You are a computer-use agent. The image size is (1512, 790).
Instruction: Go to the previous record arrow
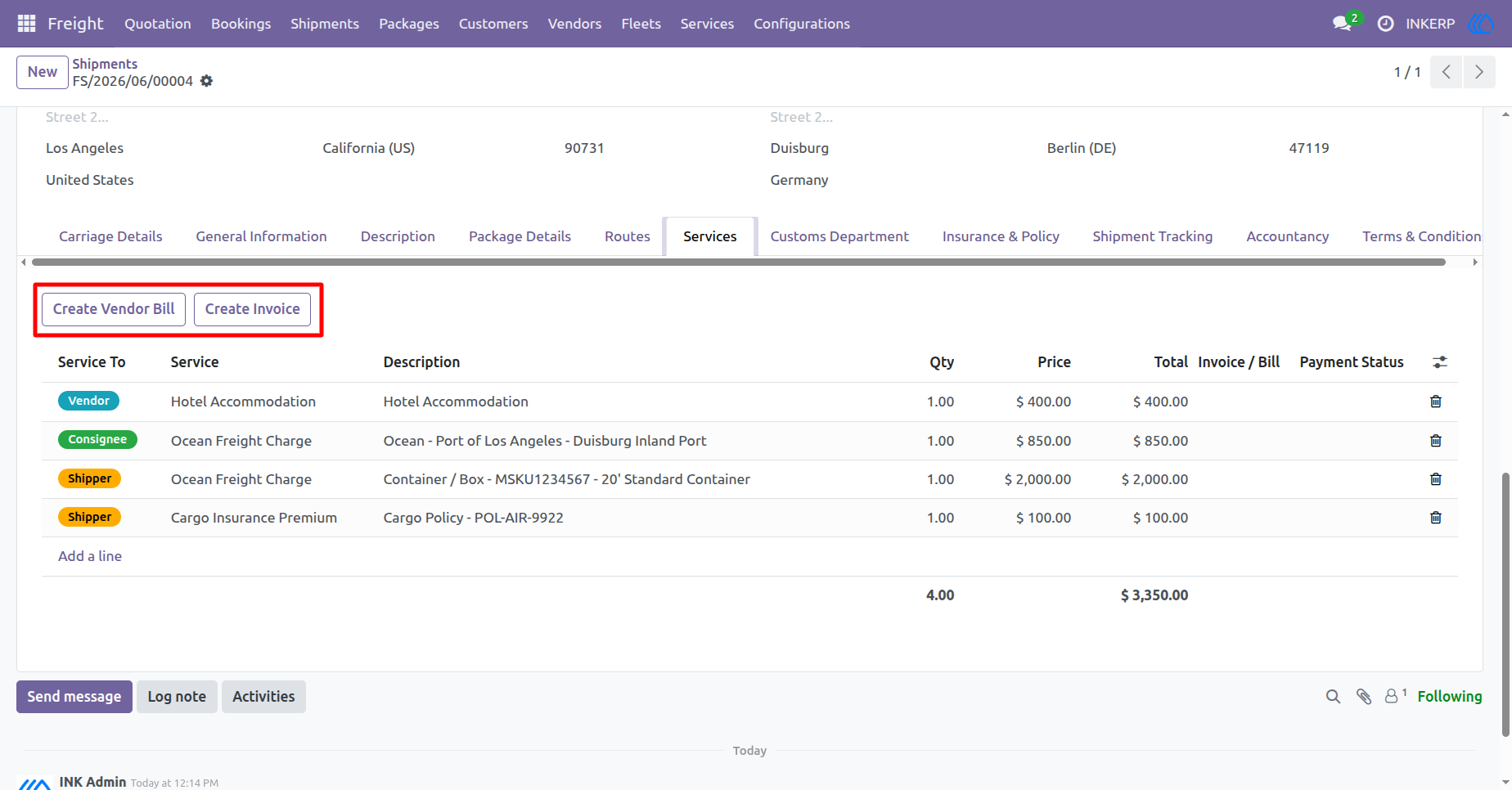point(1447,72)
